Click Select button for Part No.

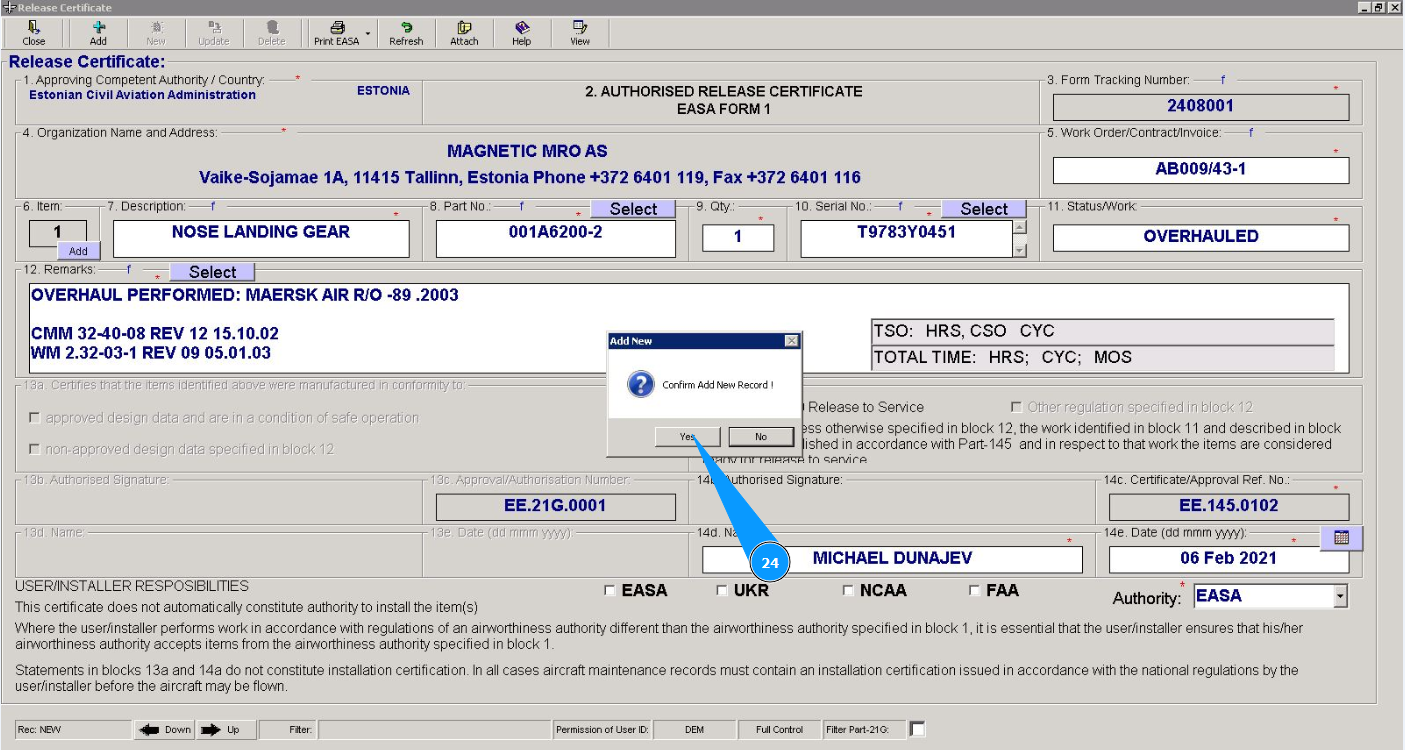tap(633, 209)
